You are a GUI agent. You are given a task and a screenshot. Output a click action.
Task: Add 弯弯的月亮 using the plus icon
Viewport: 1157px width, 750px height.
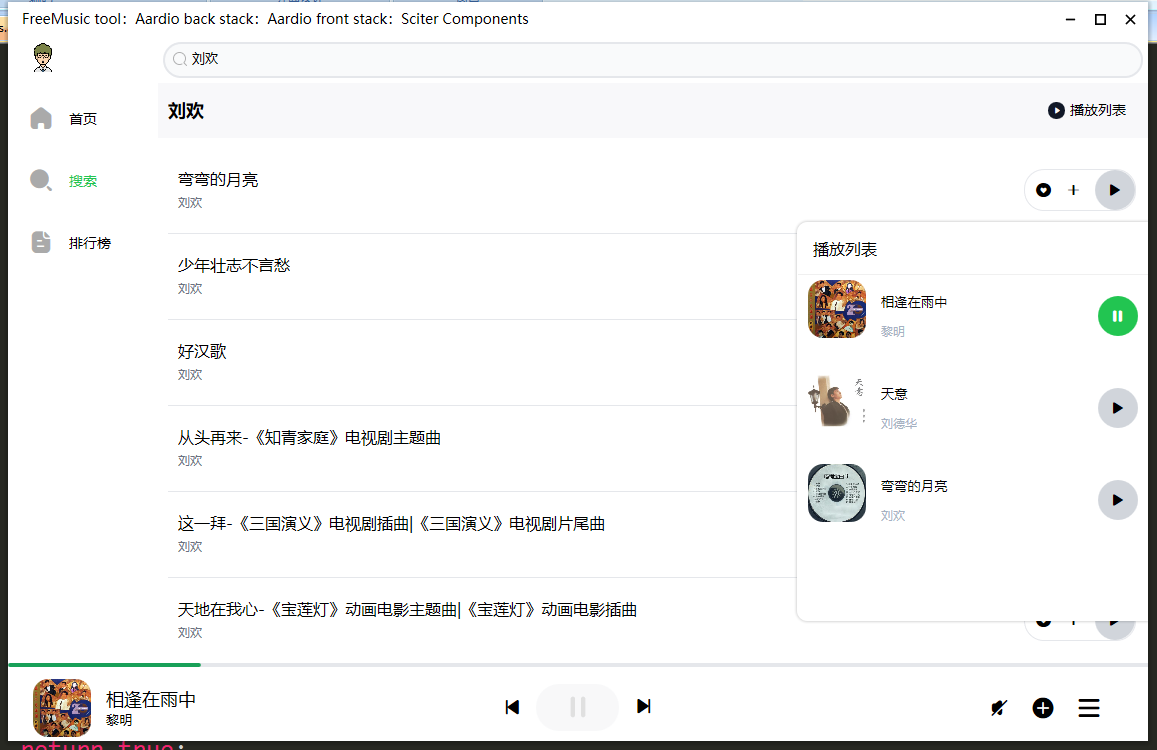point(1074,190)
